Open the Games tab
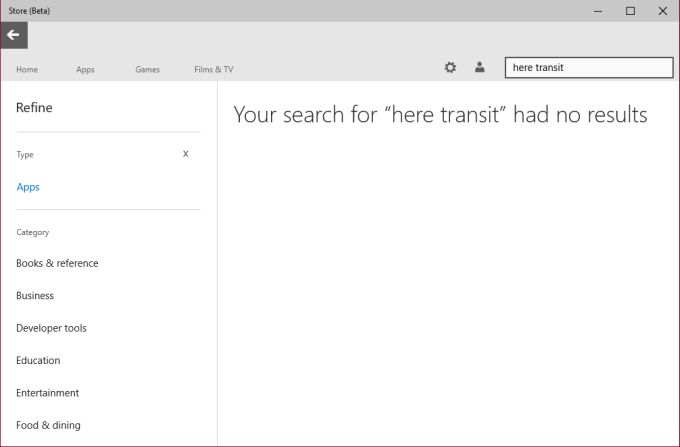This screenshot has height=447, width=680. pos(147,69)
